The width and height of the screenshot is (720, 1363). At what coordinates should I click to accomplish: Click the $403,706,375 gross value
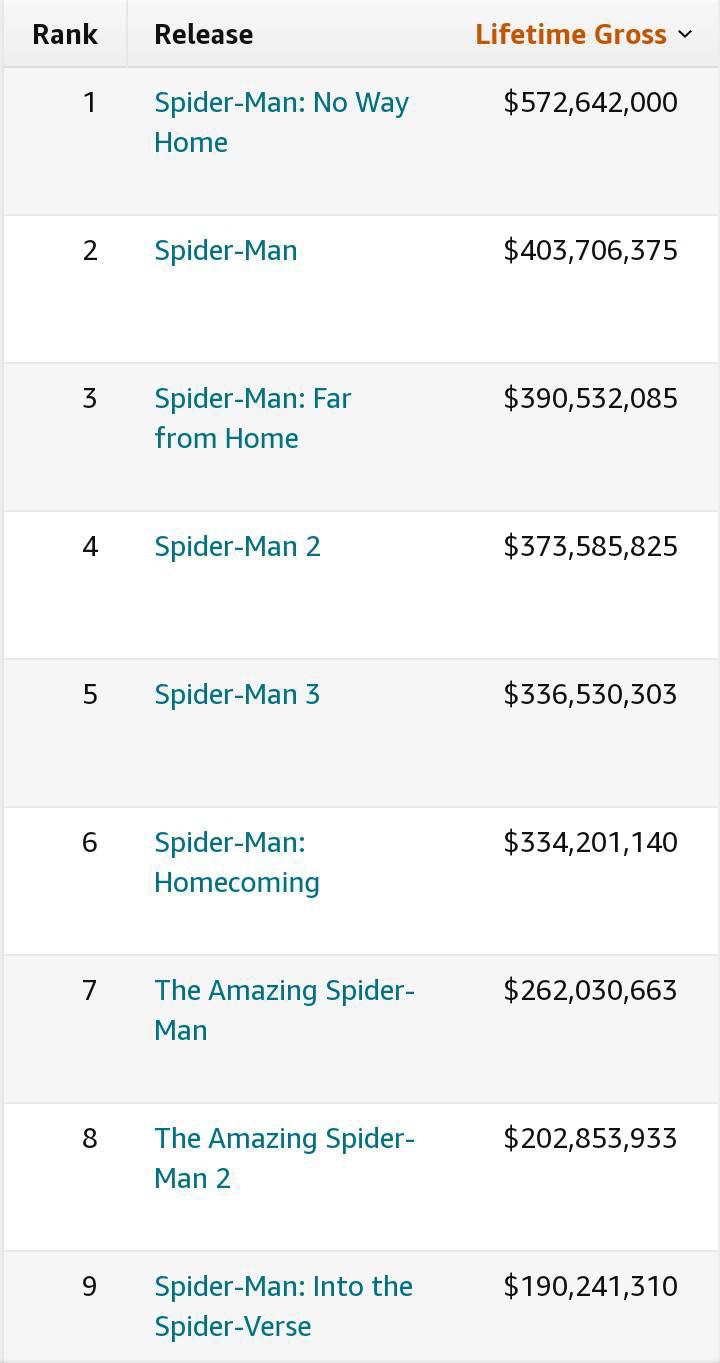click(590, 250)
